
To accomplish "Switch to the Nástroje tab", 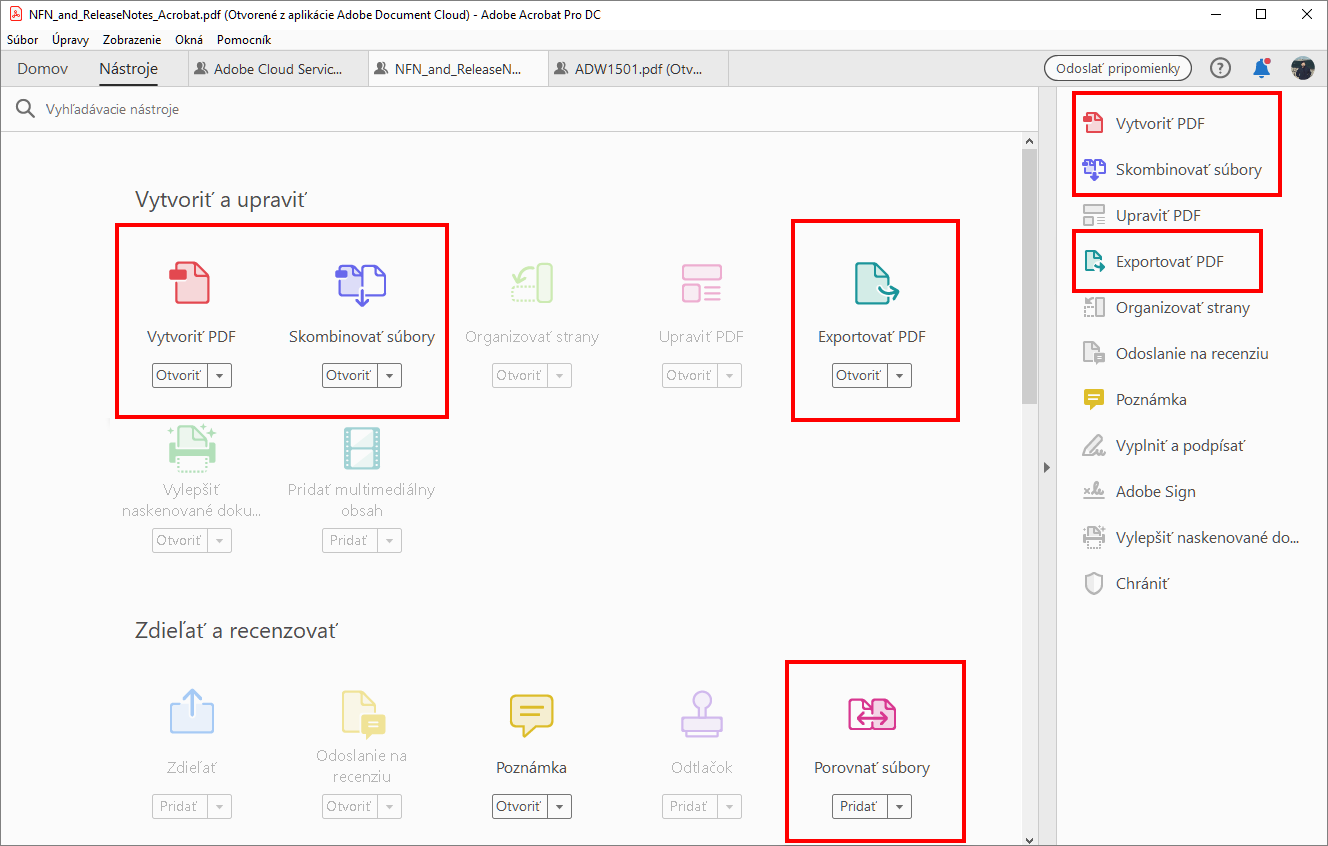I will coord(128,69).
